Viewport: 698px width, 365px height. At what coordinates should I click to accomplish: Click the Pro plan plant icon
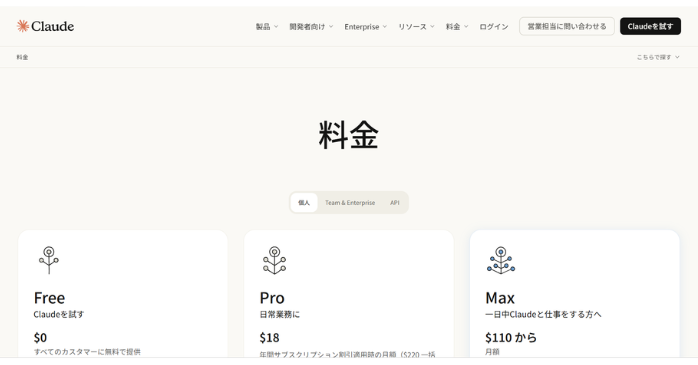(275, 260)
